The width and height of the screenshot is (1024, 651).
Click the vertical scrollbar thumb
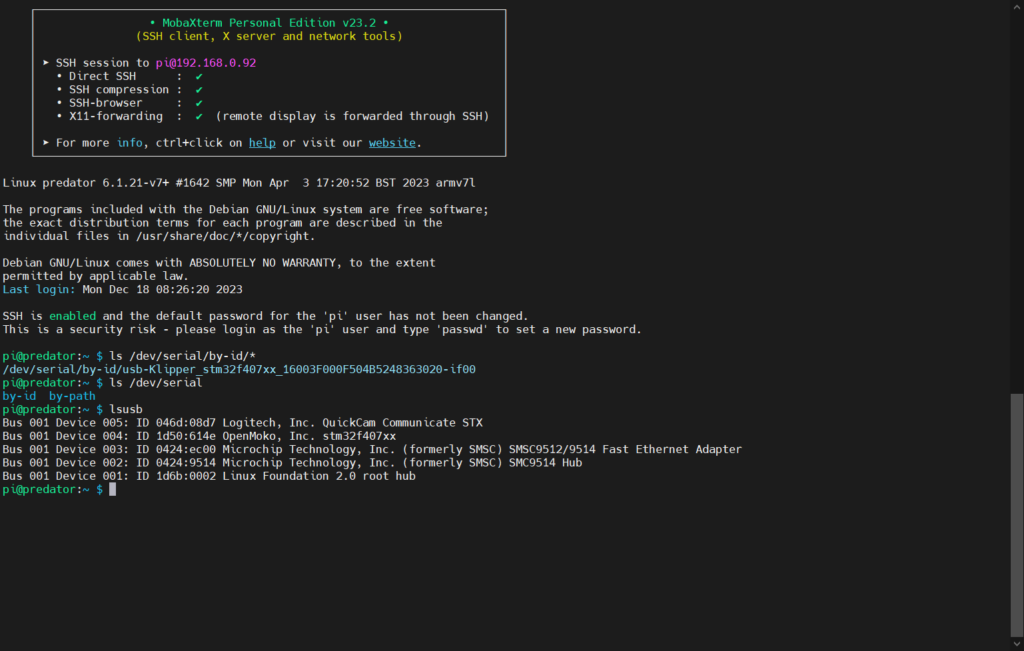coord(1017,515)
